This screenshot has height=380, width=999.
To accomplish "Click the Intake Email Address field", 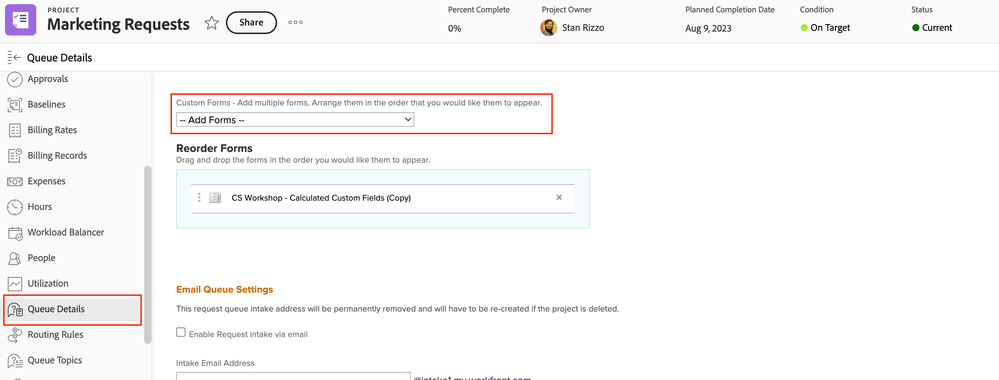I will click(293, 376).
